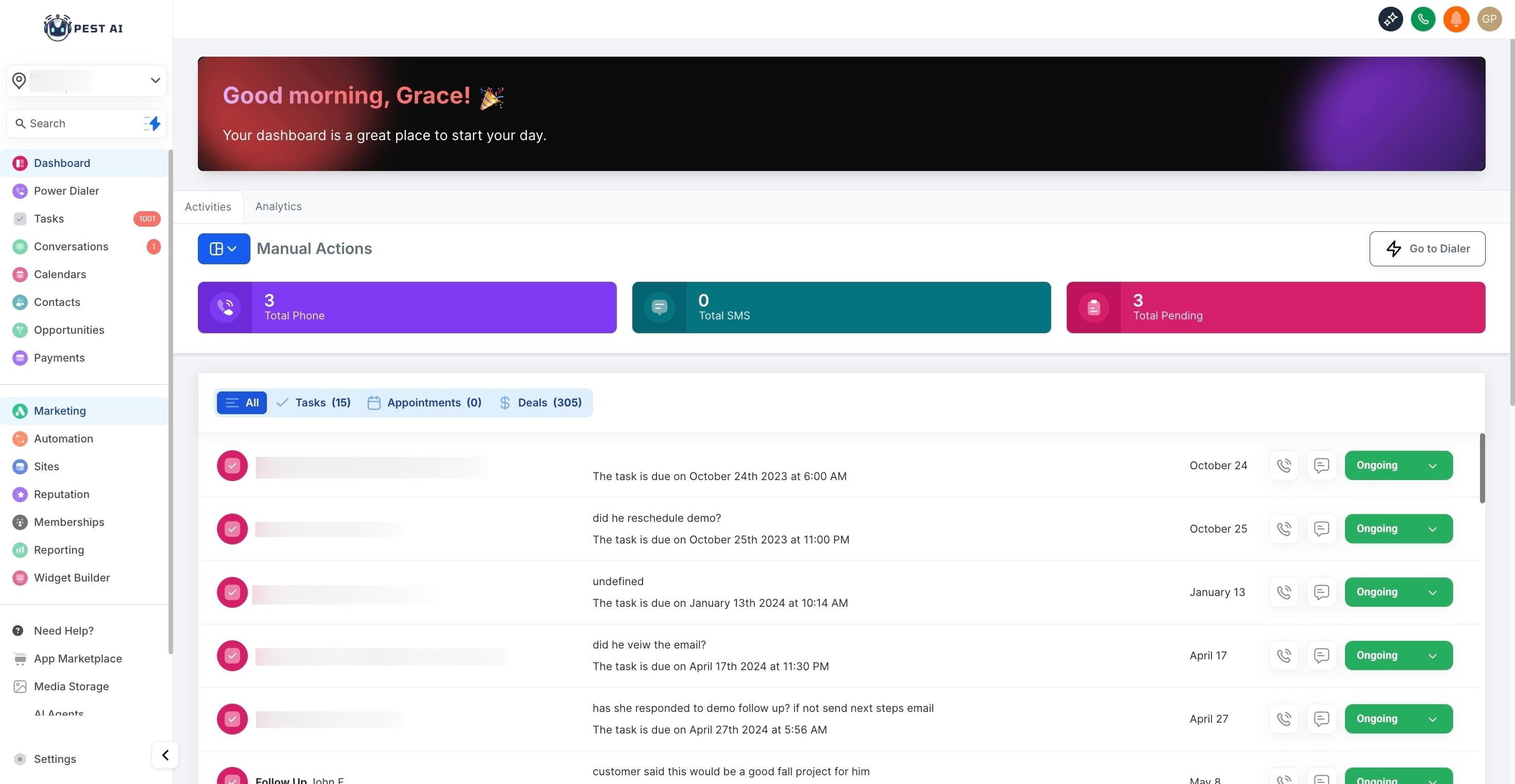
Task: Click the Pest AI logo
Action: pos(83,28)
